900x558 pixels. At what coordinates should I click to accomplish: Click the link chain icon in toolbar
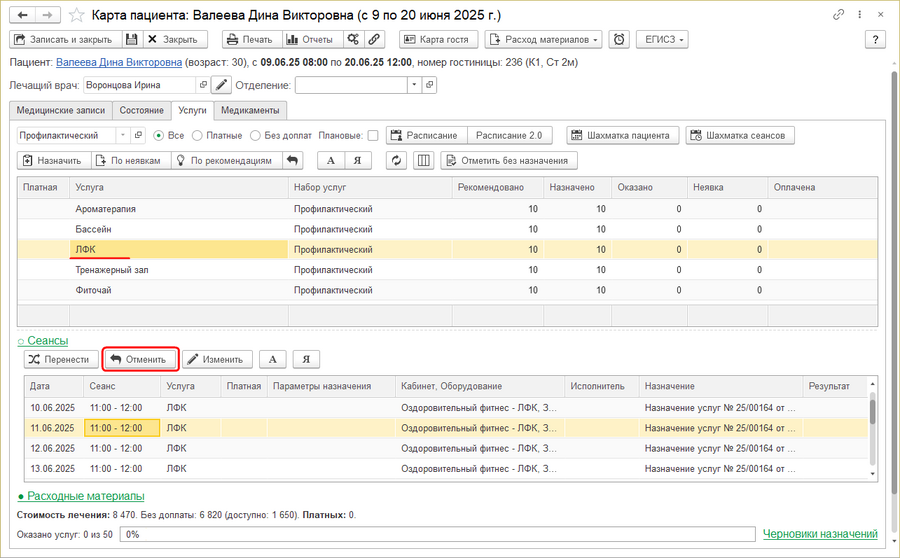pyautogui.click(x=374, y=40)
